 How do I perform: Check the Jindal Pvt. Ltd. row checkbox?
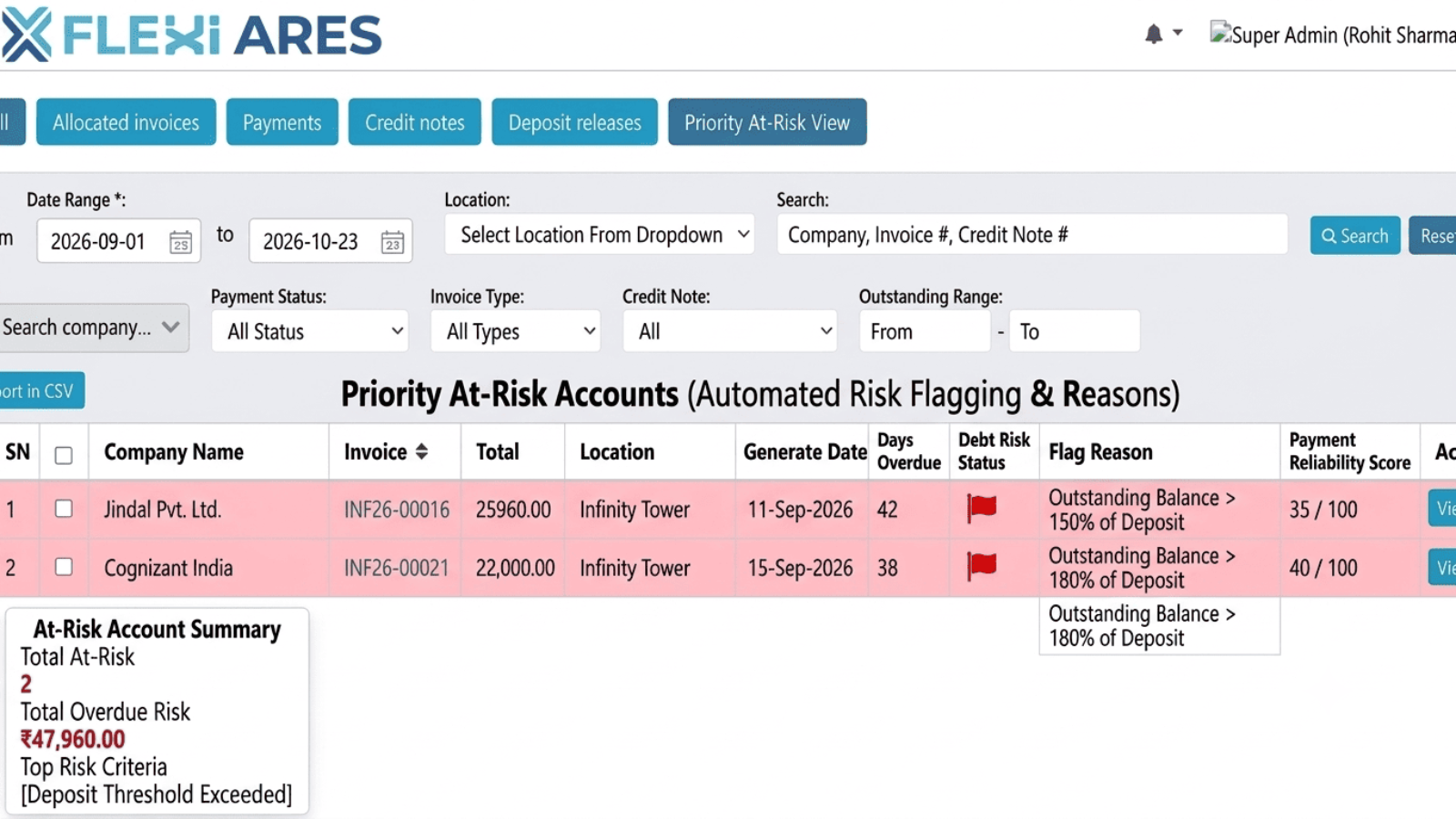pyautogui.click(x=63, y=509)
